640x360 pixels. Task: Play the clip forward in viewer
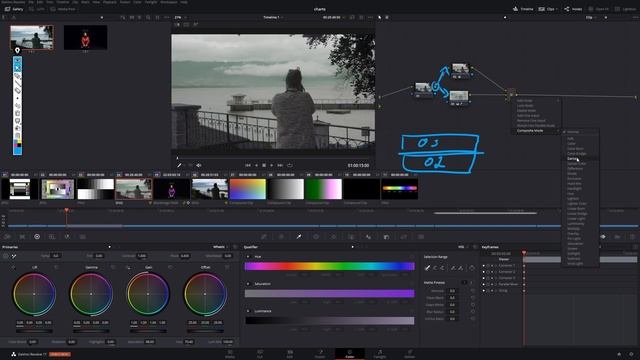[271, 165]
